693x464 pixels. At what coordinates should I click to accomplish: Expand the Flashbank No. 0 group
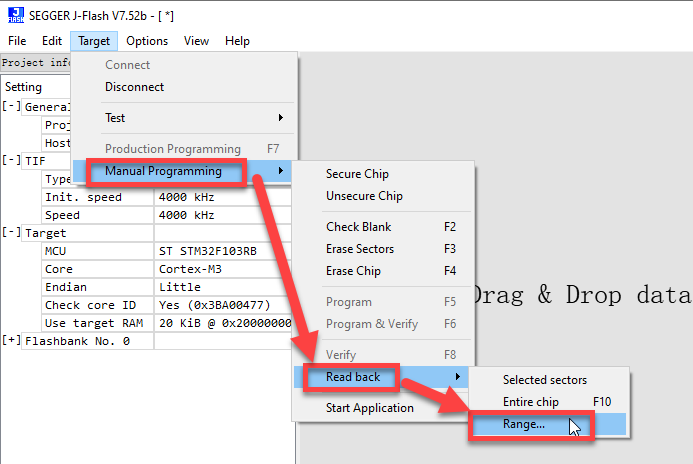tap(11, 341)
